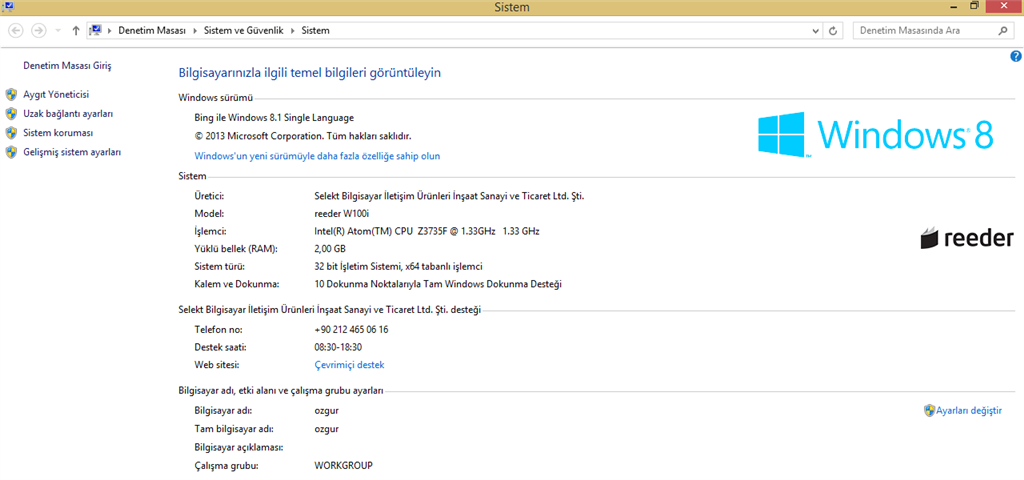Click ozgur next to Bilgisayar adı
The height and width of the screenshot is (480, 1024).
point(327,411)
